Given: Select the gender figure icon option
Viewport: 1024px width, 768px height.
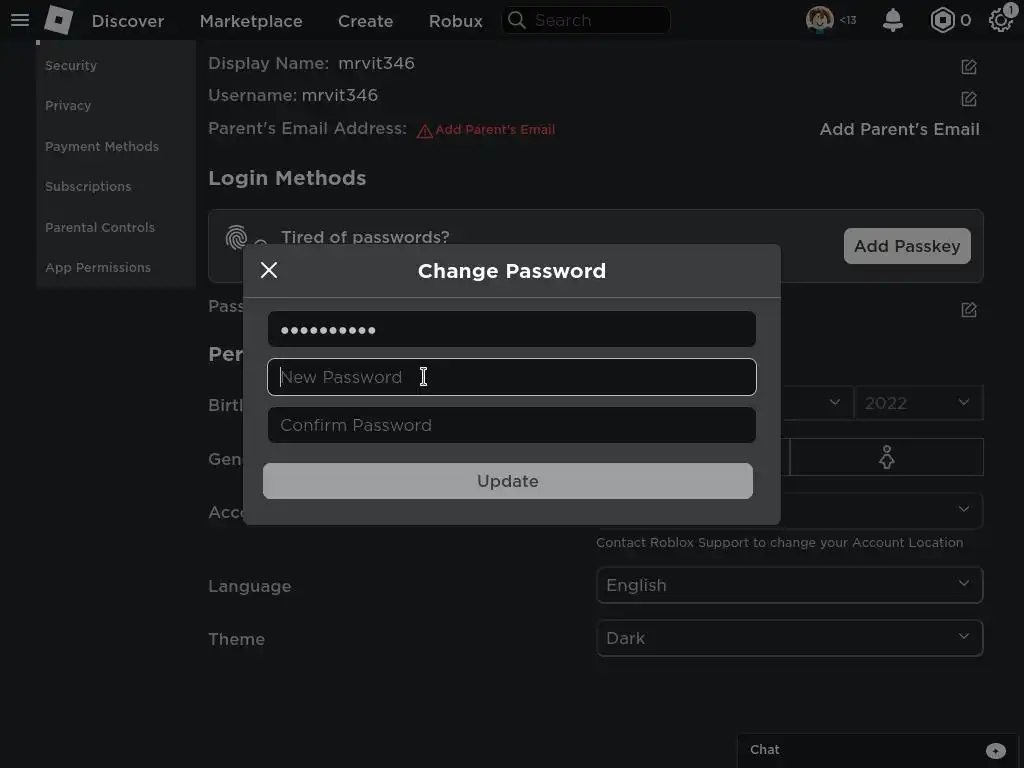Looking at the screenshot, I should point(886,457).
